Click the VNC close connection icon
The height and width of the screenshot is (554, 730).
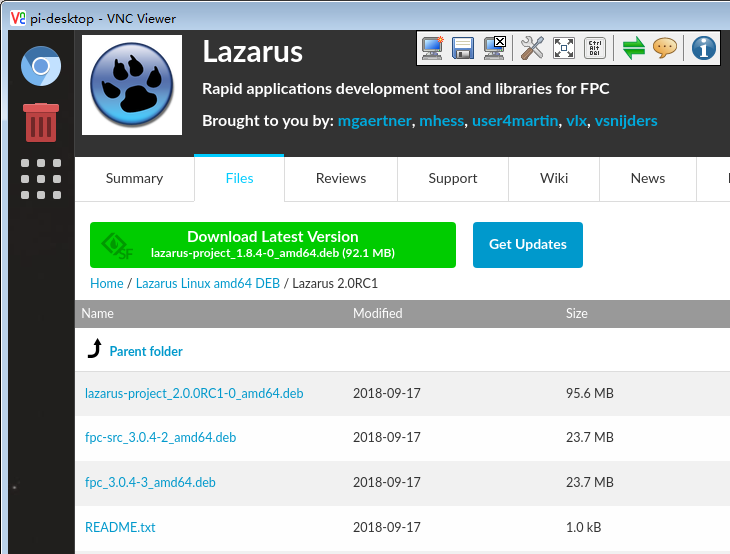point(494,48)
